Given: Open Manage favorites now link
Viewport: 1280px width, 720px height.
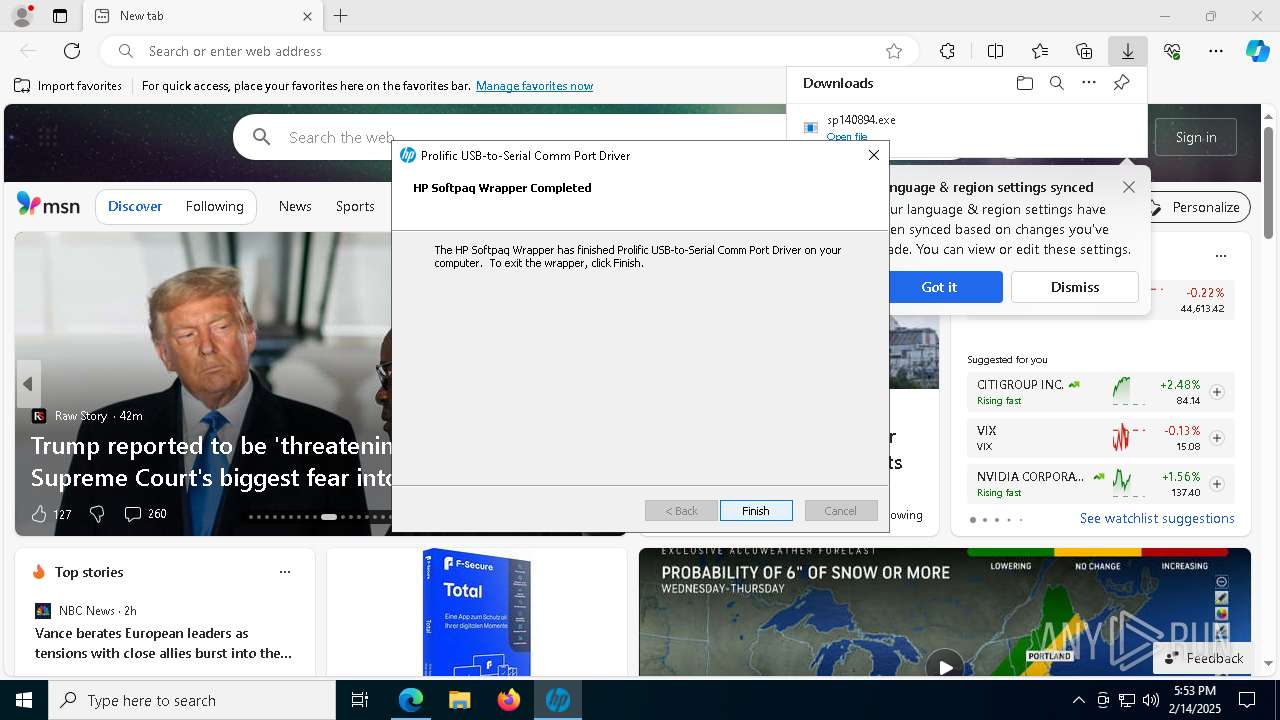Looking at the screenshot, I should (534, 86).
